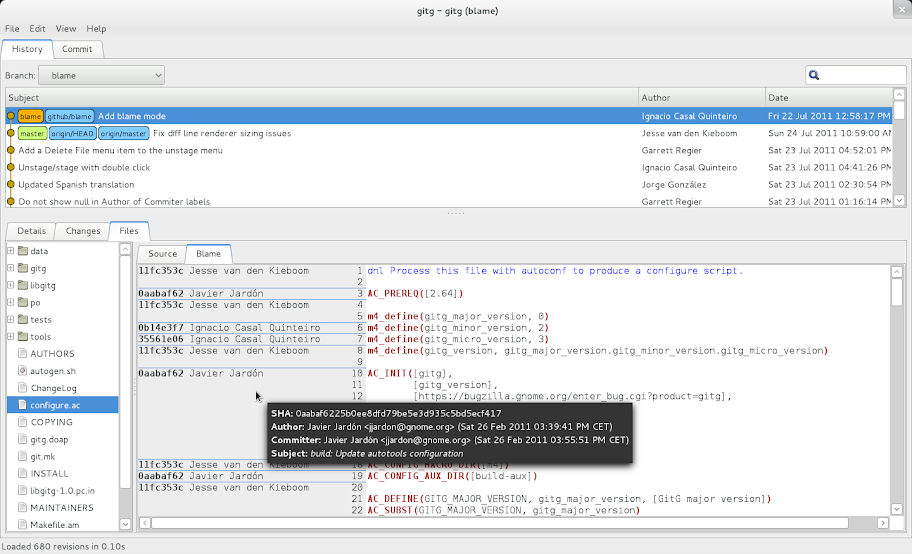Switch to the Commit tab
The image size is (912, 554).
pos(77,49)
